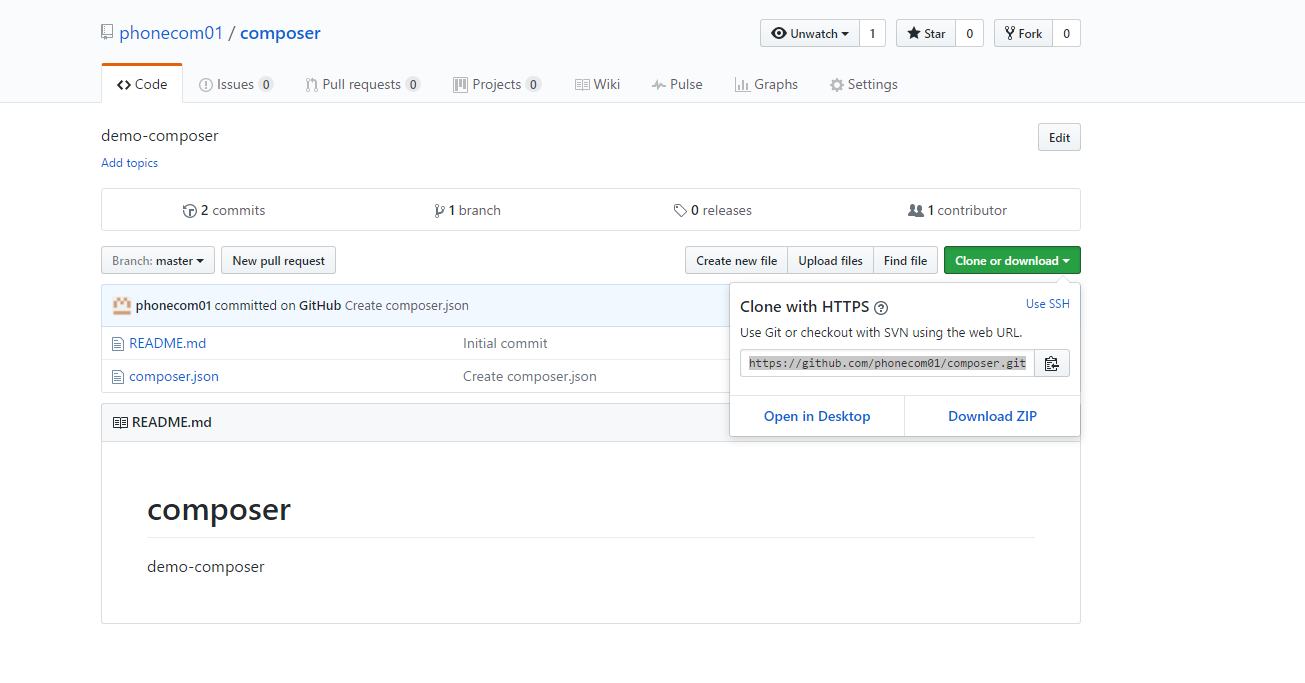Click the repository book icon before phonecom01
This screenshot has width=1305, height=683.
pos(107,33)
